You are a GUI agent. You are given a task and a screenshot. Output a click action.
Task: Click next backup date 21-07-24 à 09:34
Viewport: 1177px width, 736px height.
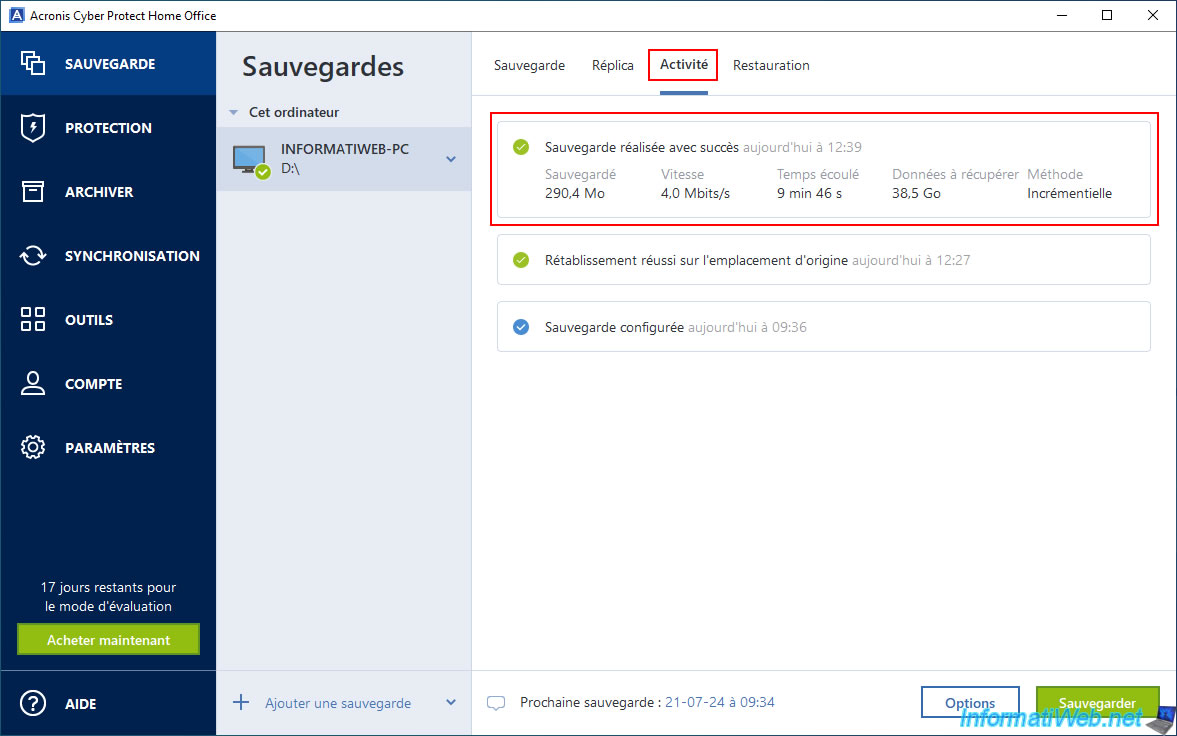(x=720, y=702)
